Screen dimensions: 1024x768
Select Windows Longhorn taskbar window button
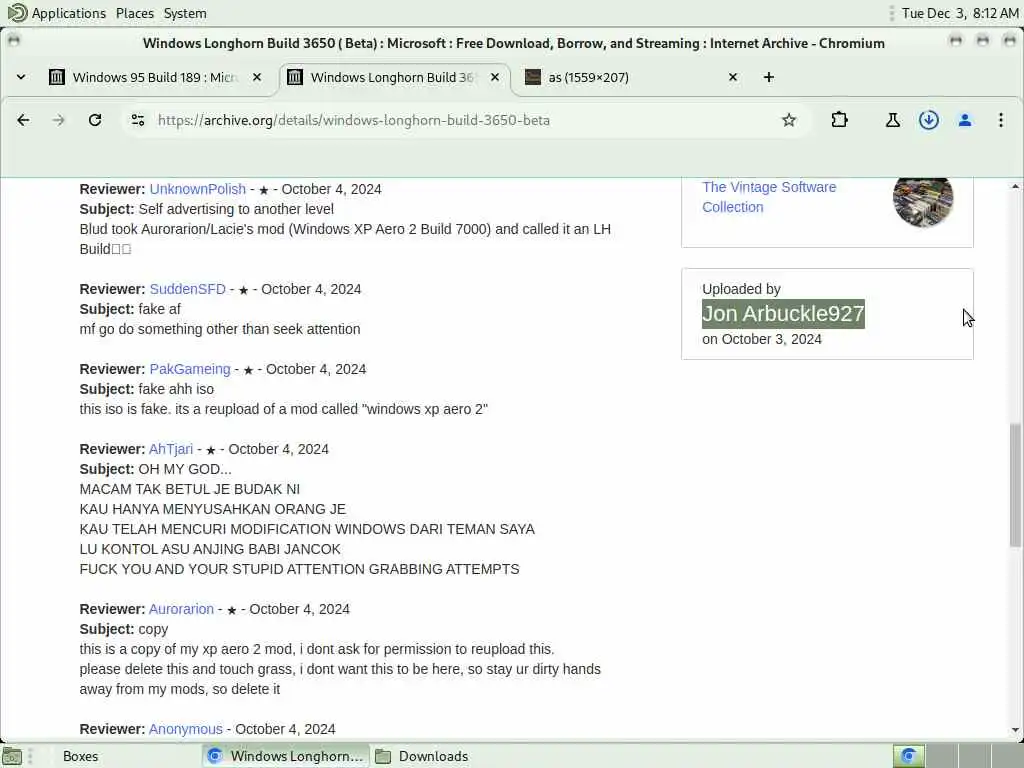[285, 756]
